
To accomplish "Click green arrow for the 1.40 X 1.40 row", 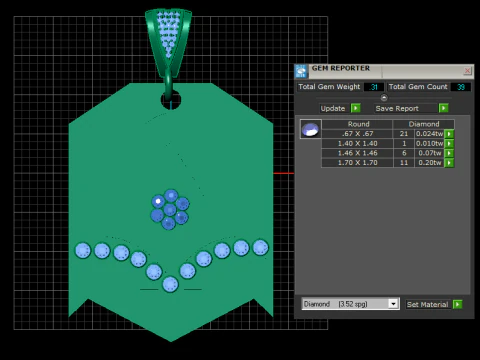I will 449,144.
